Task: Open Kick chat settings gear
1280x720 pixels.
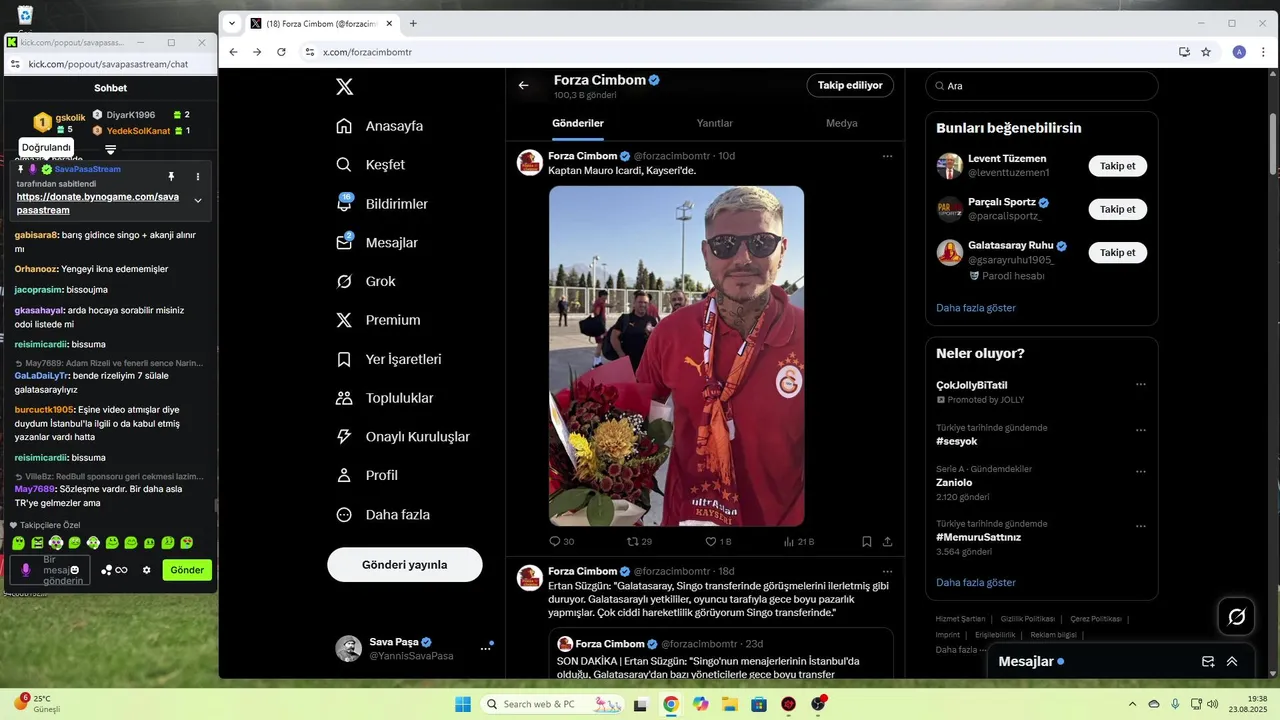Action: pos(147,570)
